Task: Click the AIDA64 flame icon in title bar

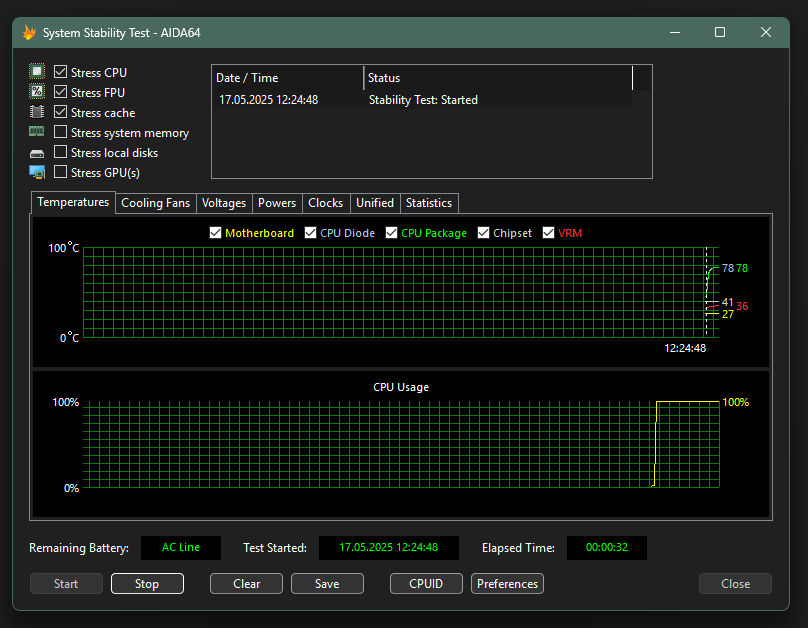Action: click(29, 32)
